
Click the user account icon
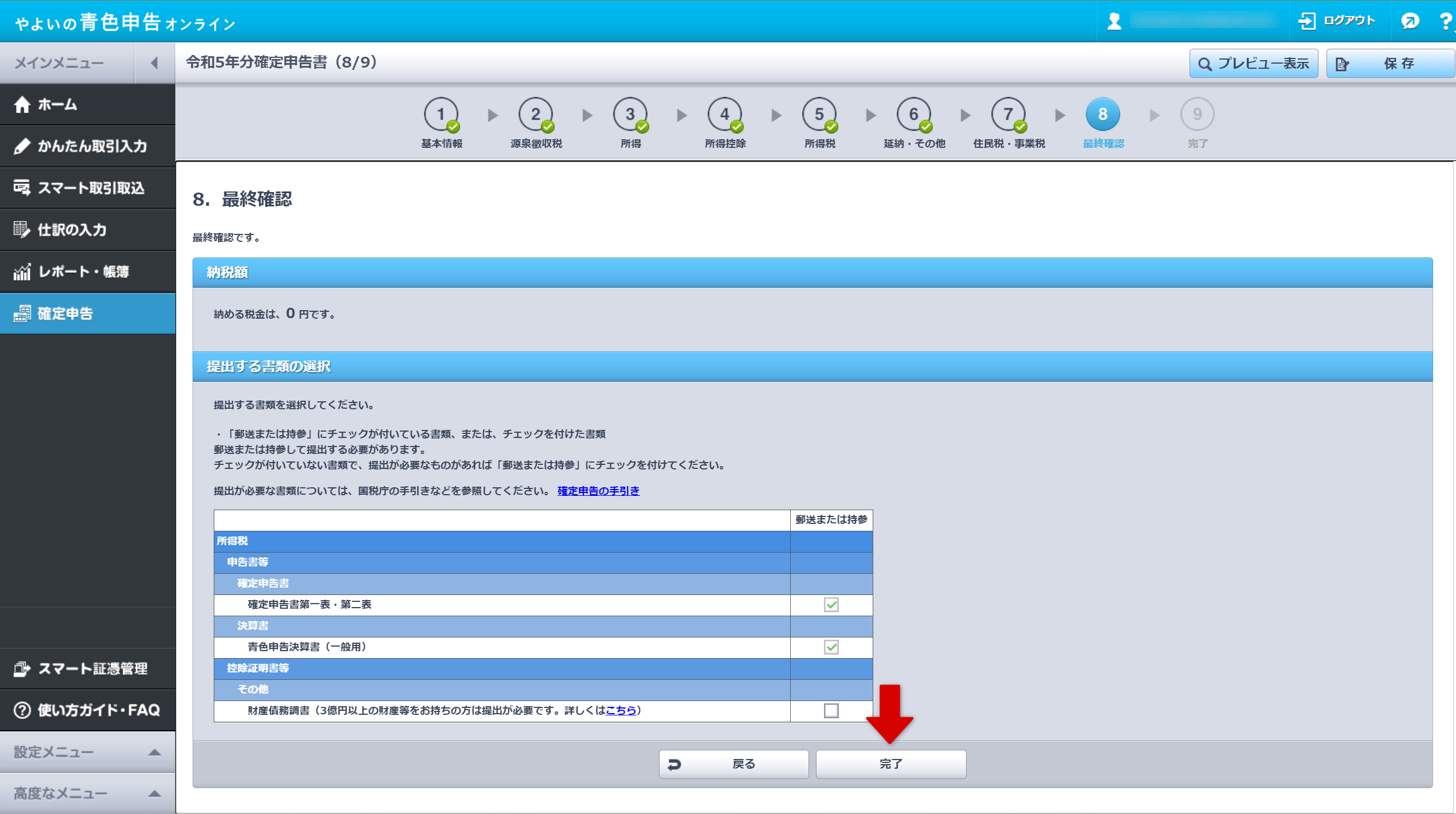click(x=1114, y=21)
